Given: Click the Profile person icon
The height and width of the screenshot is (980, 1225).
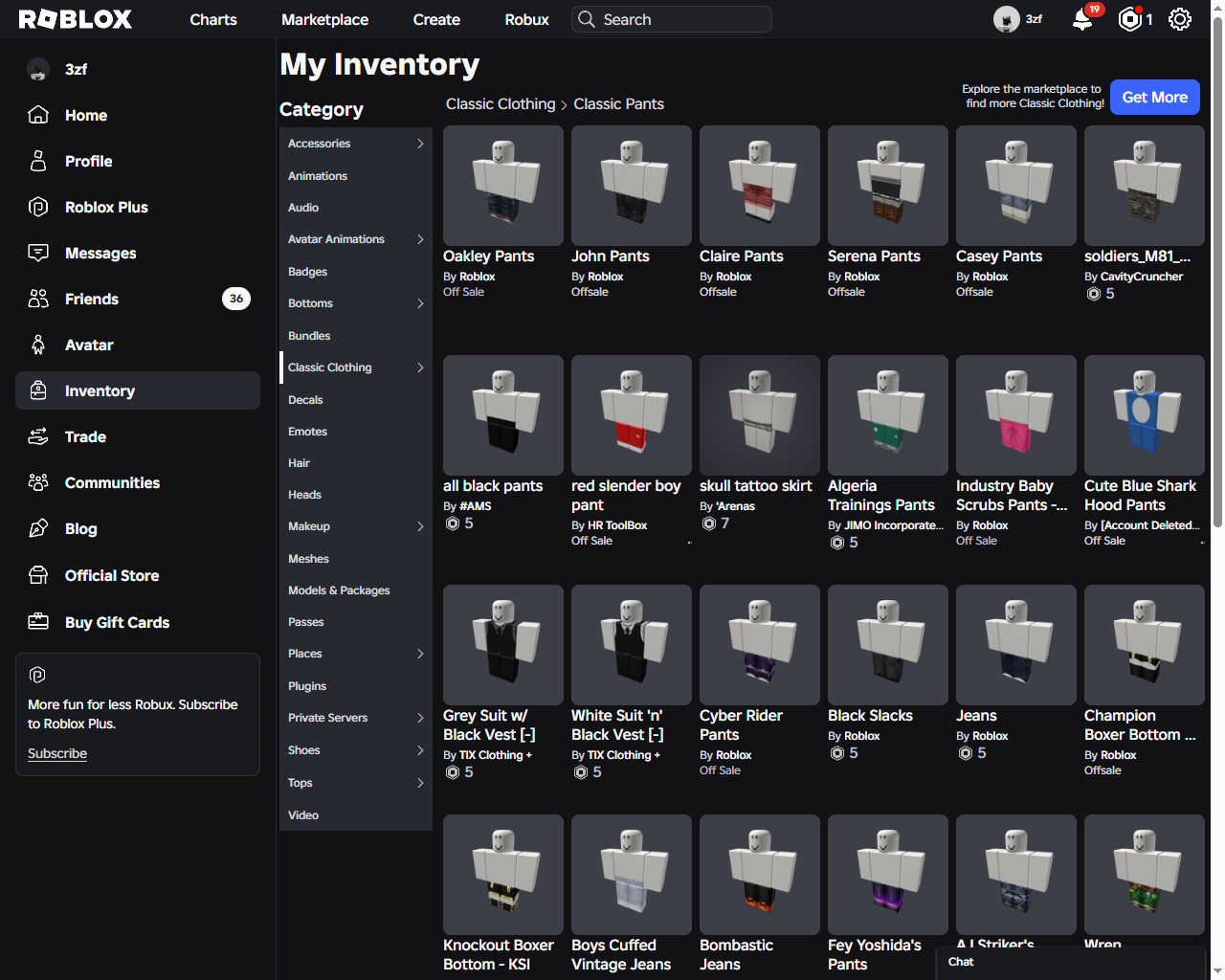Looking at the screenshot, I should point(38,161).
